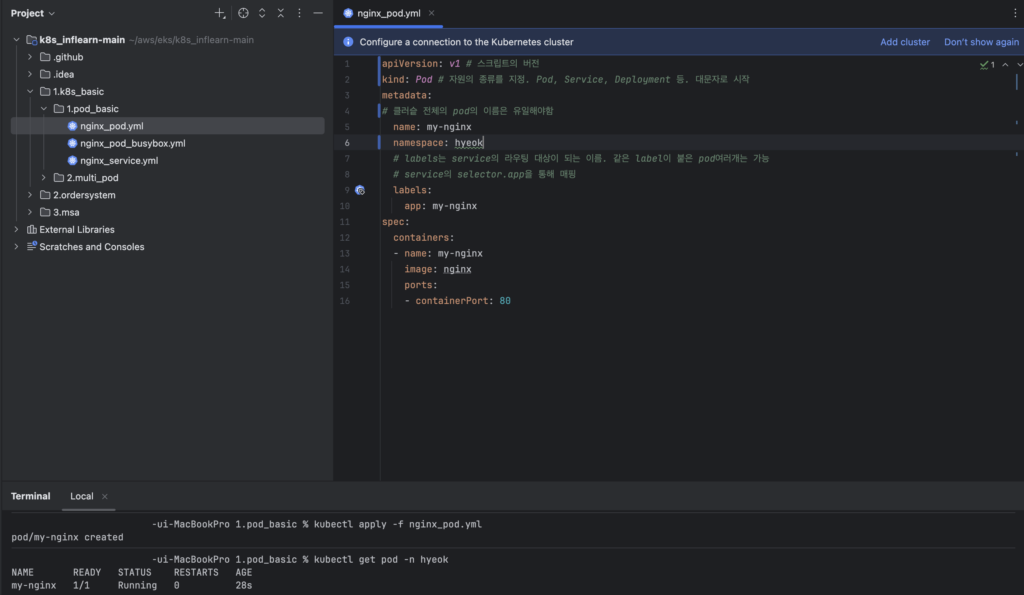The width and height of the screenshot is (1024, 595).
Task: Expand the 2.multi_pod folder
Action: pos(44,178)
